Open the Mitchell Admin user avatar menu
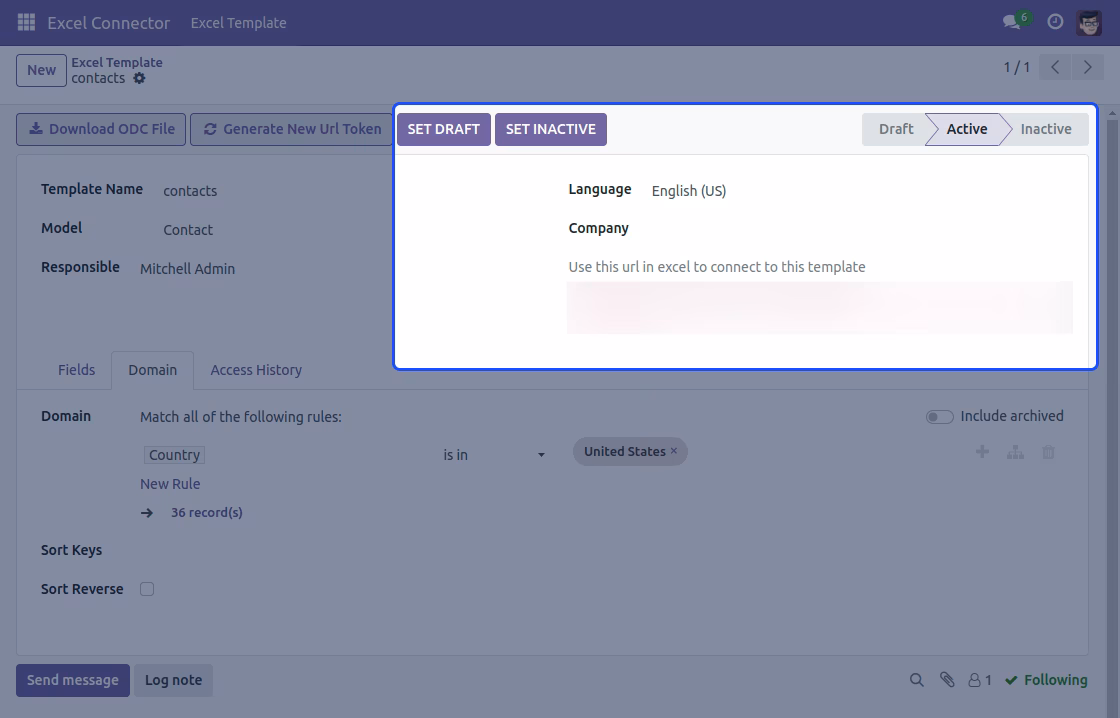The width and height of the screenshot is (1120, 718). click(1089, 22)
